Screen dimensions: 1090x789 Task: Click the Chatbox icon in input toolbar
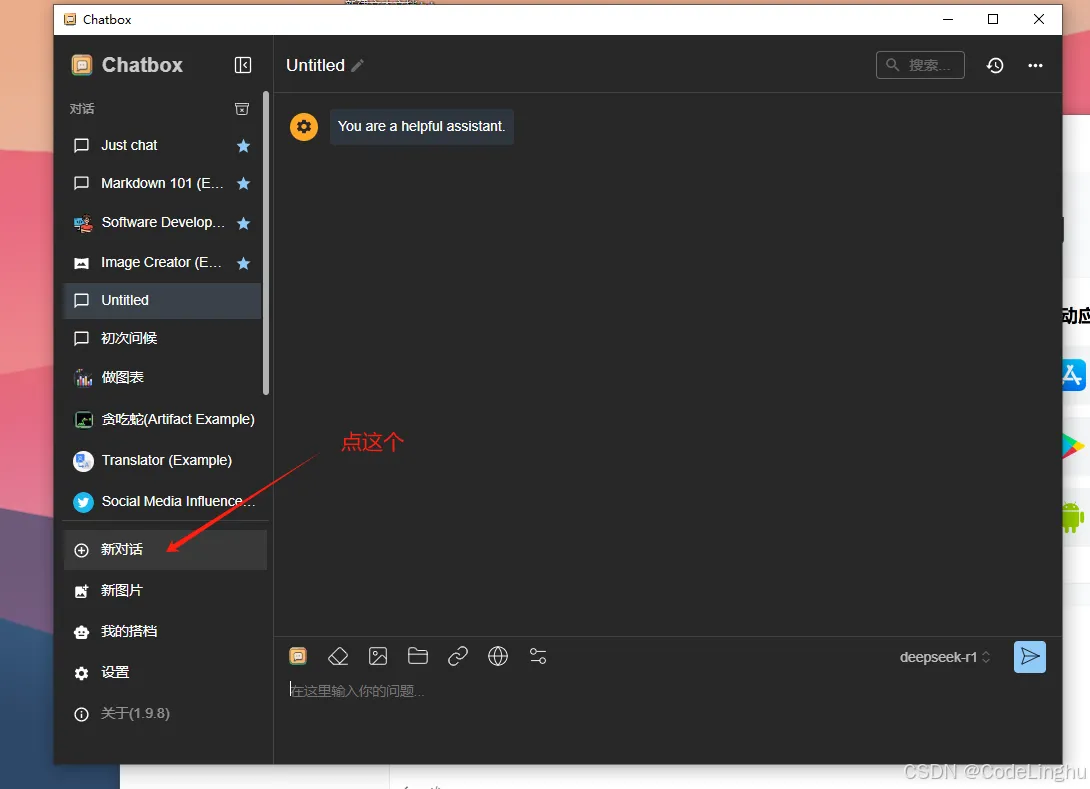pyautogui.click(x=298, y=656)
